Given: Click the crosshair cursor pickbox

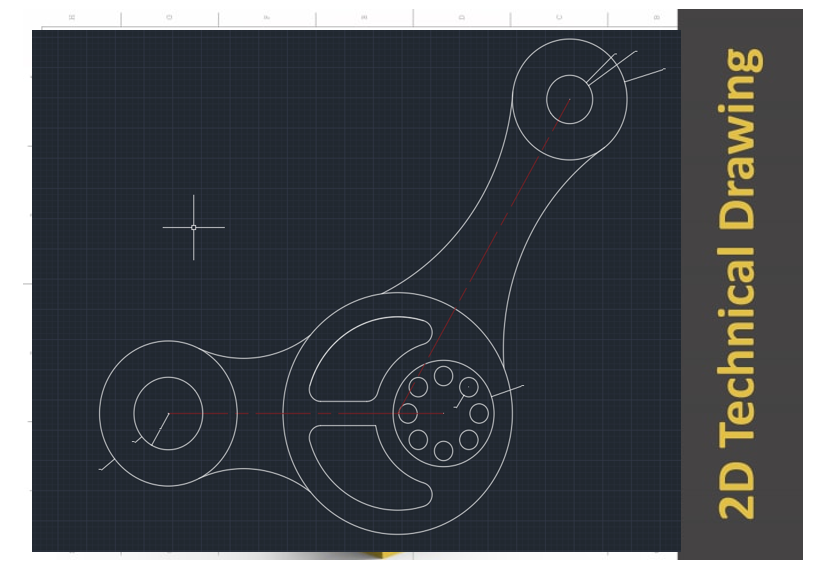Looking at the screenshot, I should [194, 227].
